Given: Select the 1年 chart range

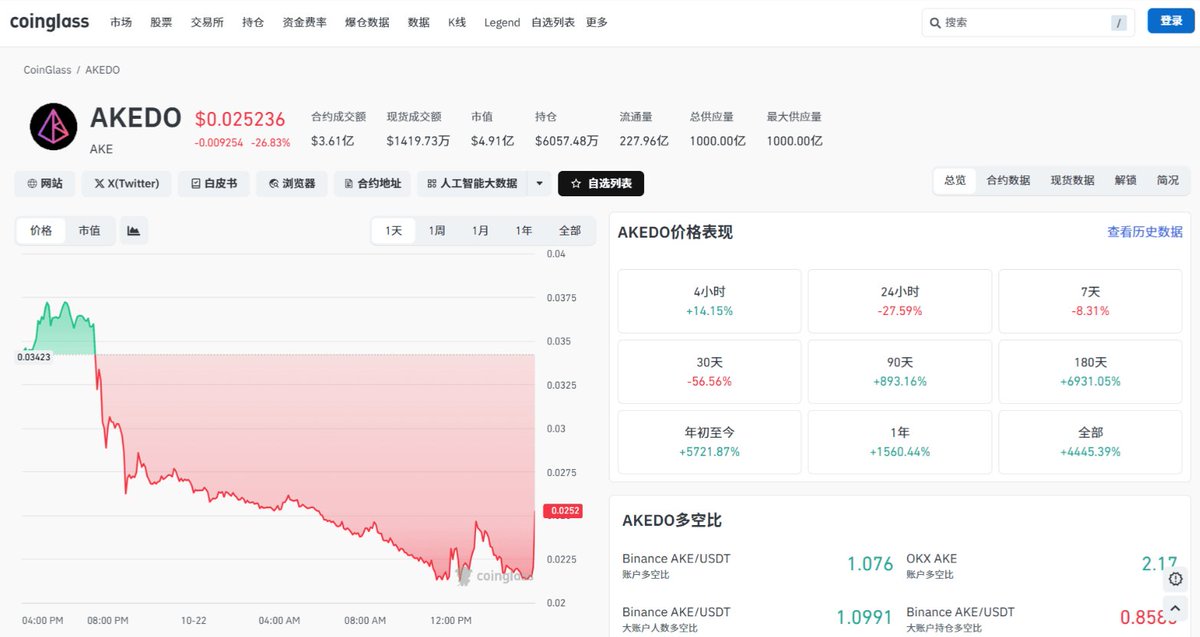Looking at the screenshot, I should [524, 231].
